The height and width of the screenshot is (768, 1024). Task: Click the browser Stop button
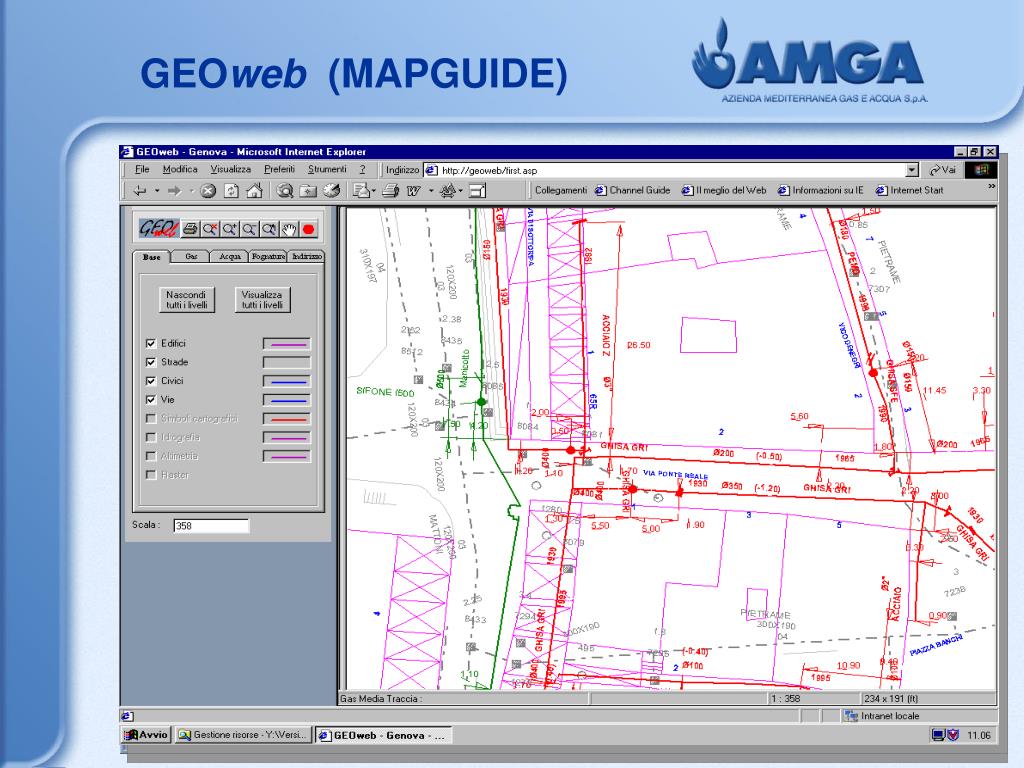click(x=208, y=191)
